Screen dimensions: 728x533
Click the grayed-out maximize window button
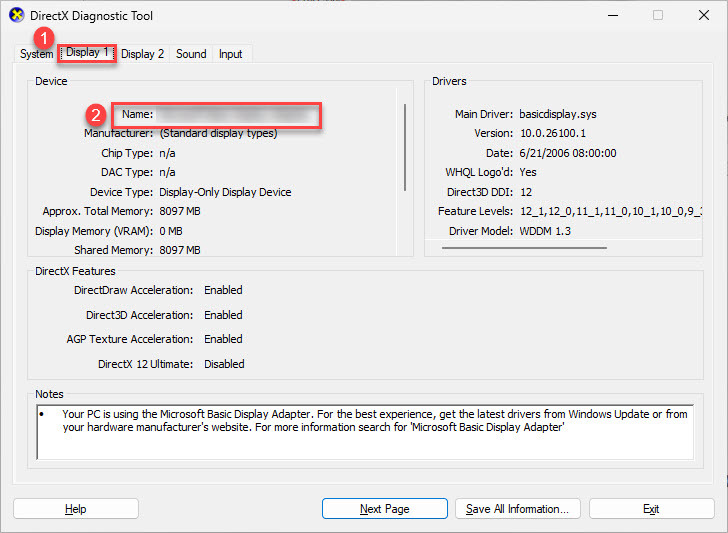pyautogui.click(x=657, y=16)
